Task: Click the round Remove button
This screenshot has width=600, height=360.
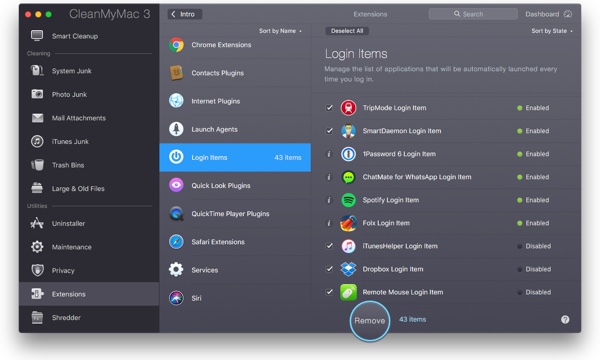Action: [370, 321]
